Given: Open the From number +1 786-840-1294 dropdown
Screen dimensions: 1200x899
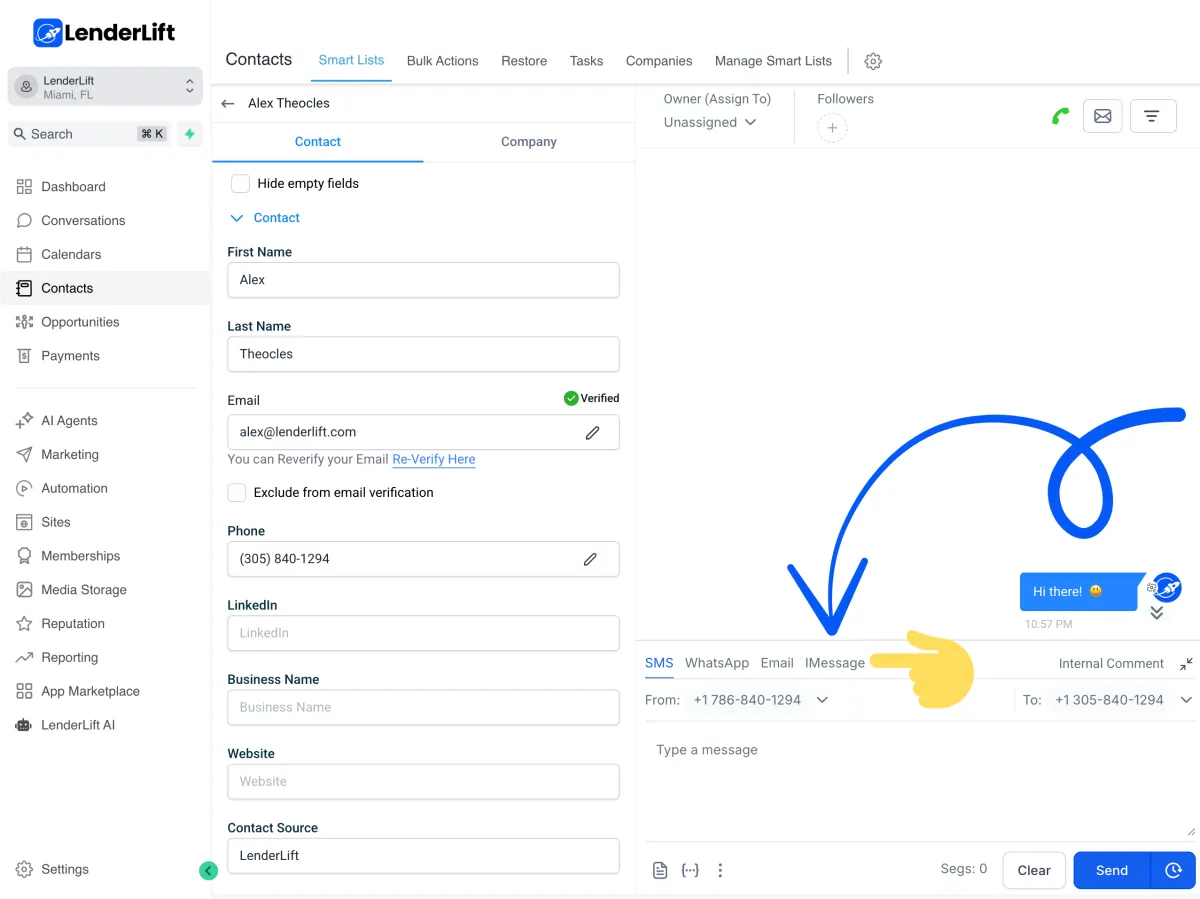Looking at the screenshot, I should (x=761, y=700).
